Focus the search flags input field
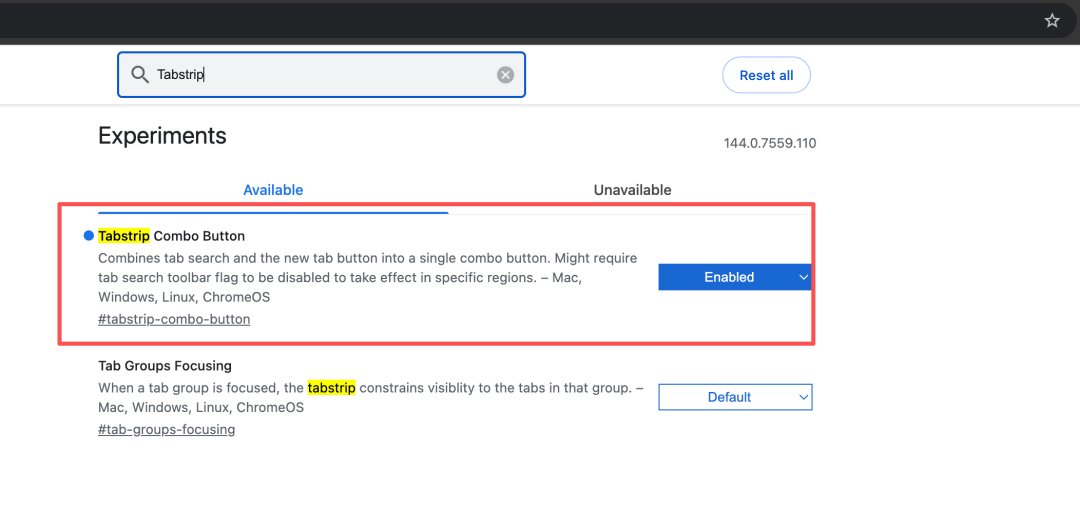Viewport: 1080px width, 512px height. tap(320, 75)
